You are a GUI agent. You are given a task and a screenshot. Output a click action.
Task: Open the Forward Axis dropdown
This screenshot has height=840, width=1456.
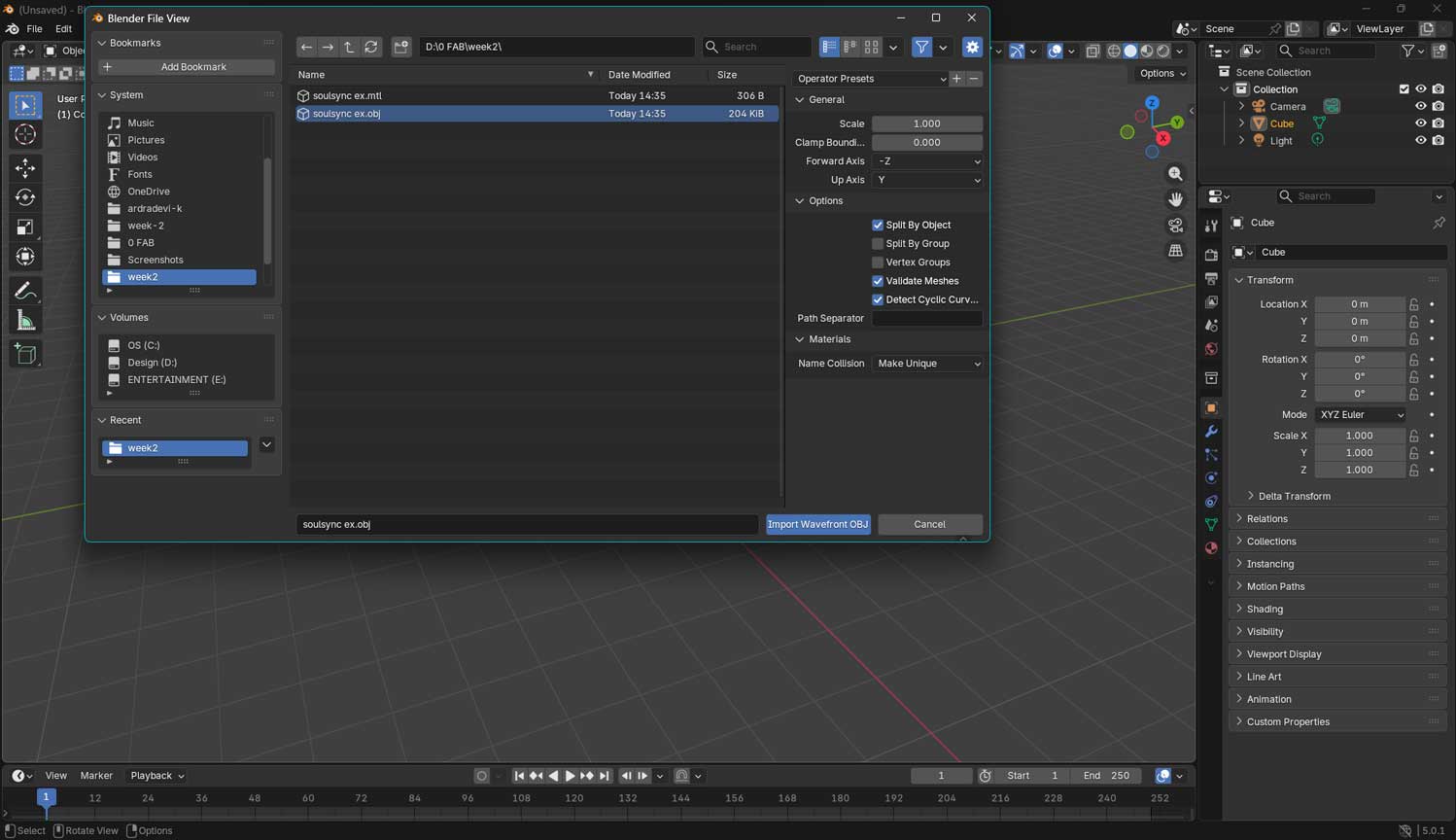coord(927,161)
